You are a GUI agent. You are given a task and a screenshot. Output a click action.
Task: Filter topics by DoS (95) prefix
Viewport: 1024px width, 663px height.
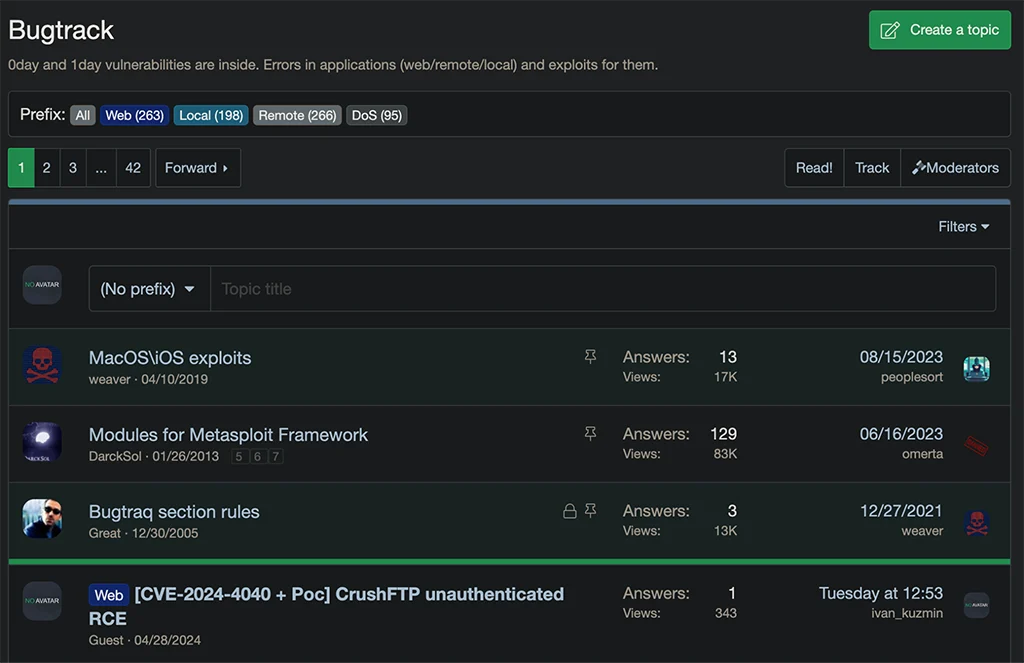[x=377, y=116]
